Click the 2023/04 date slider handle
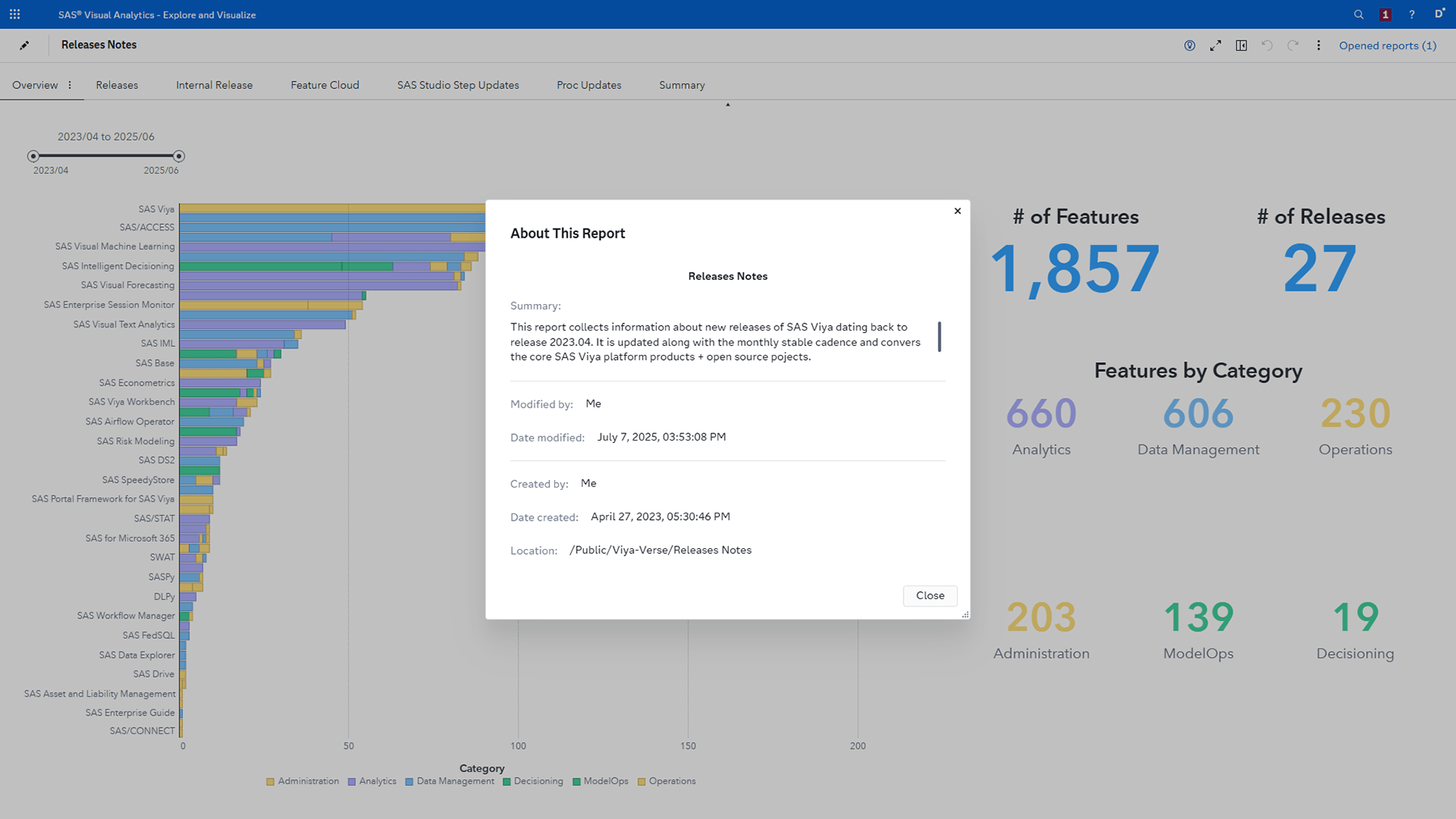1456x819 pixels. 33,156
